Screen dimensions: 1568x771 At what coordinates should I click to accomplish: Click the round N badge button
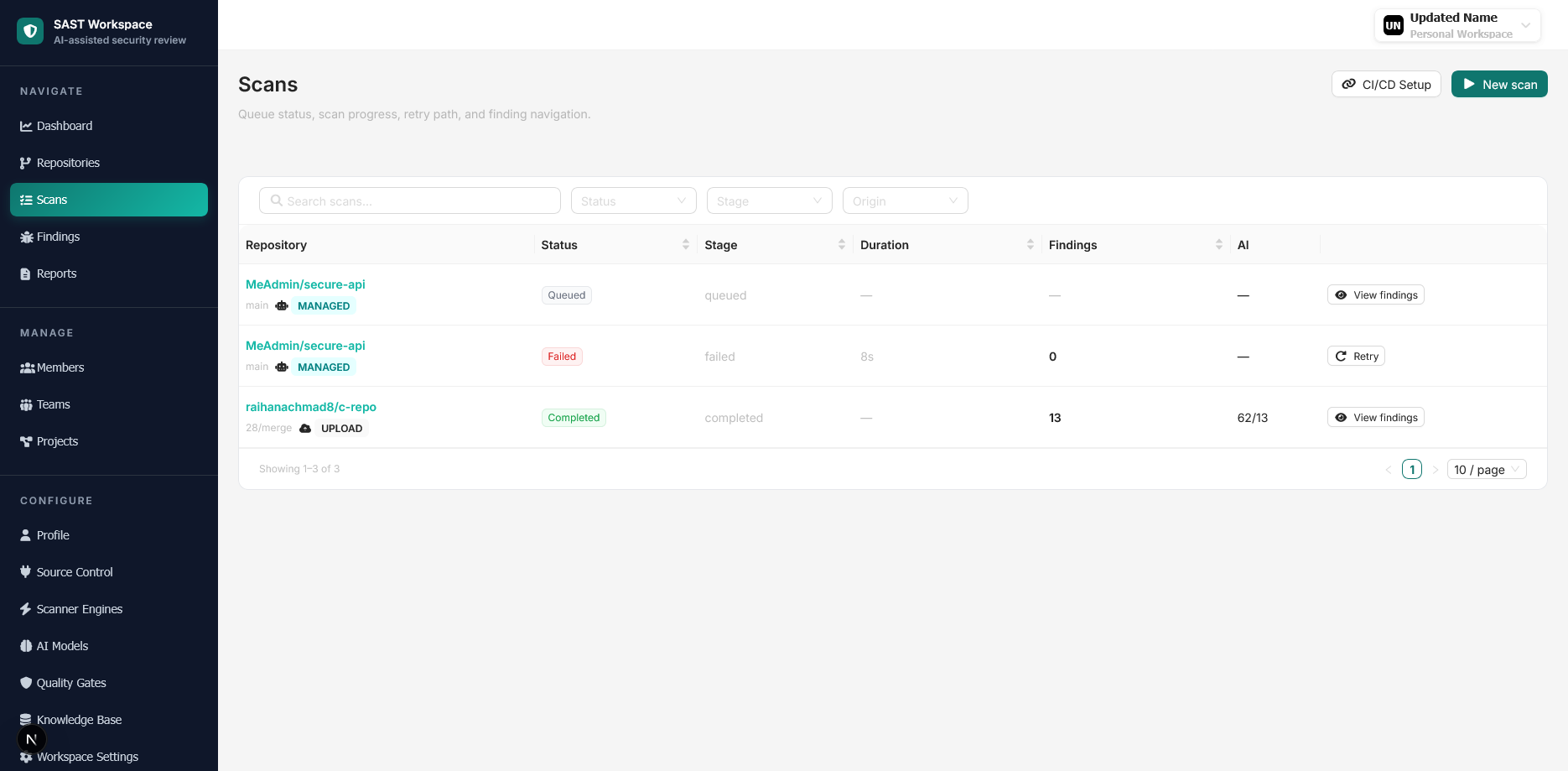(32, 739)
